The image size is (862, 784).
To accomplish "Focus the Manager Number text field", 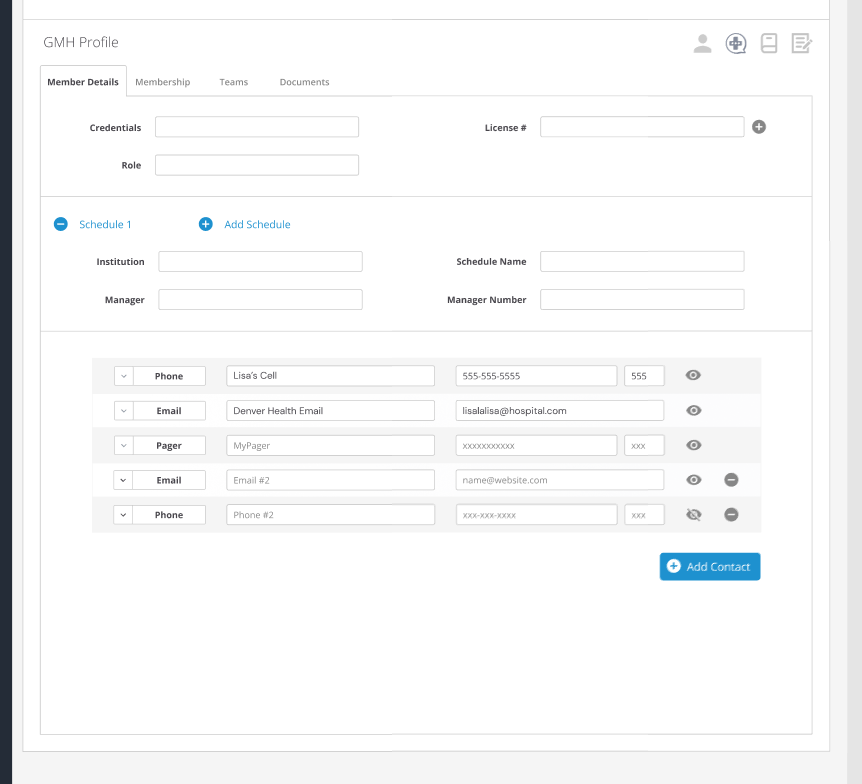I will coord(642,300).
